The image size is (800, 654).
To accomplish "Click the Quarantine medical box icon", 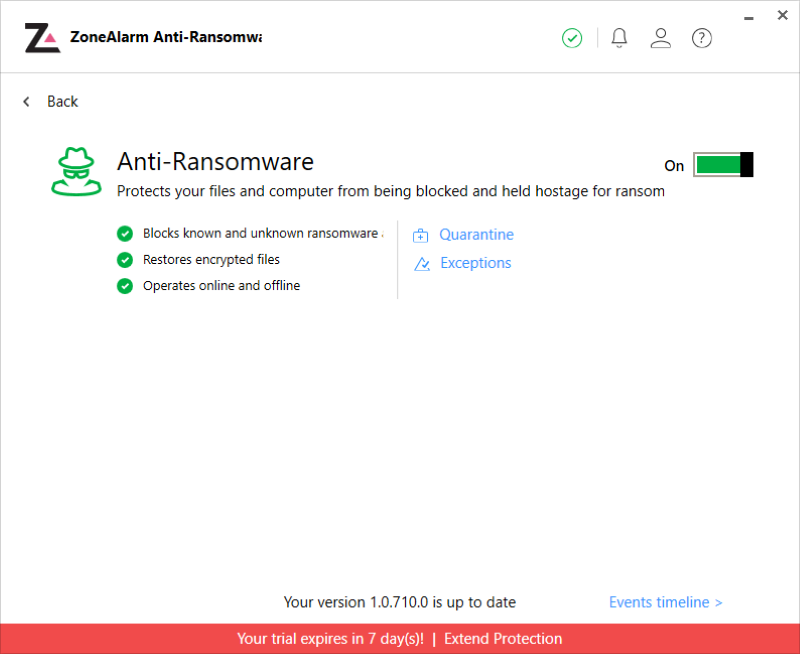I will click(x=421, y=235).
